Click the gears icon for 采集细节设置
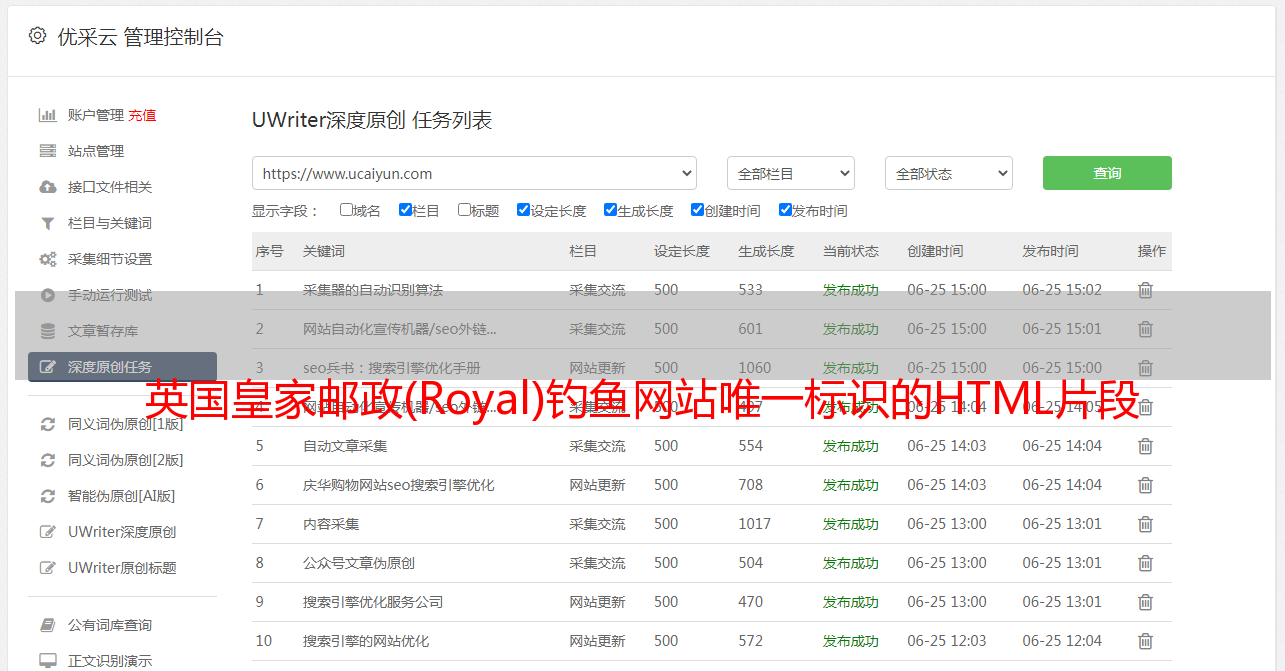Screen dimensions: 1285x671 coord(47,259)
